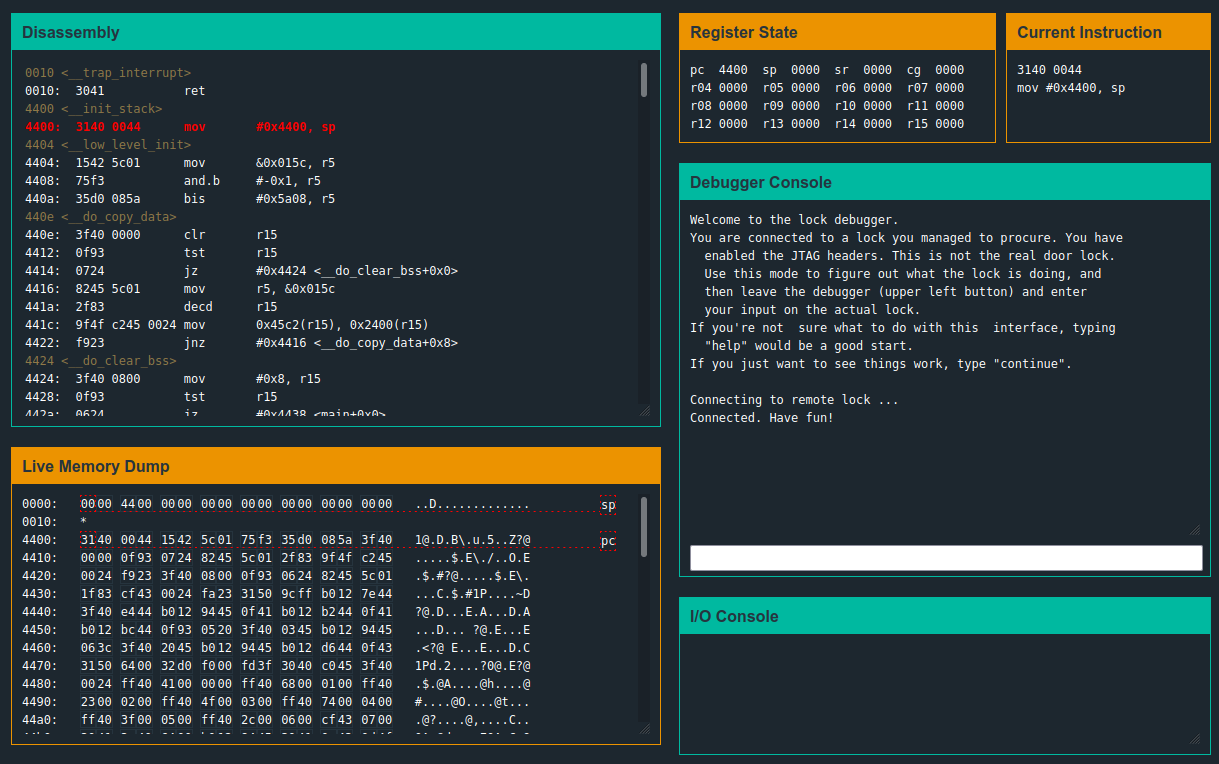Click the Live Memory Dump panel header
This screenshot has width=1219, height=764.
(x=336, y=466)
